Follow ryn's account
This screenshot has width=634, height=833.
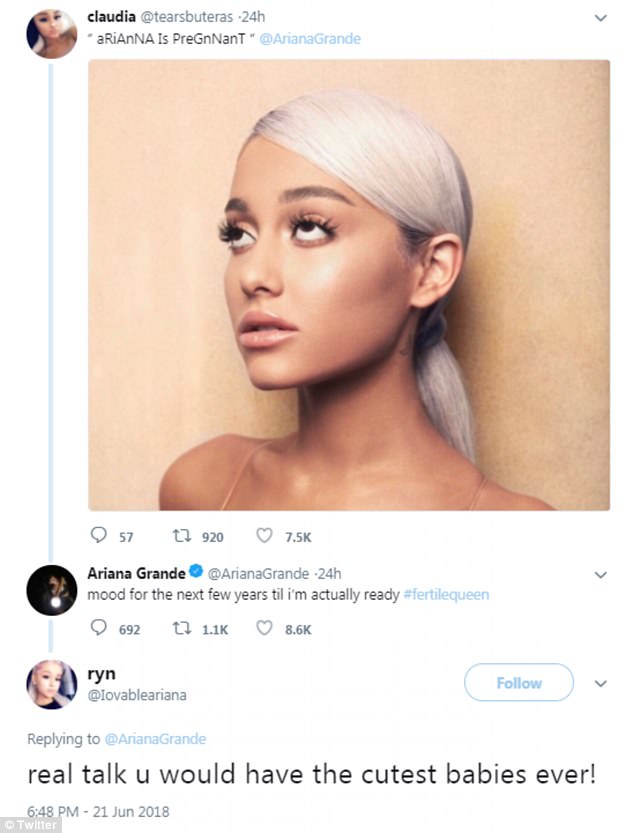click(x=519, y=683)
